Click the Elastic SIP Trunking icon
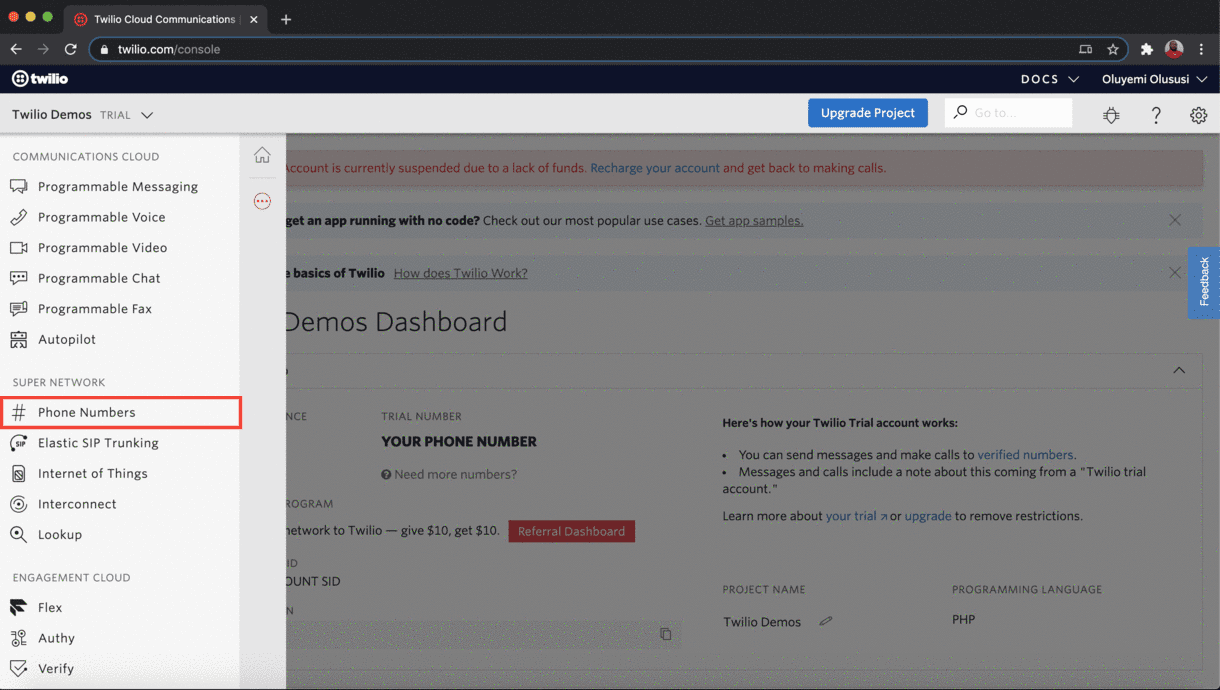 pyautogui.click(x=18, y=443)
